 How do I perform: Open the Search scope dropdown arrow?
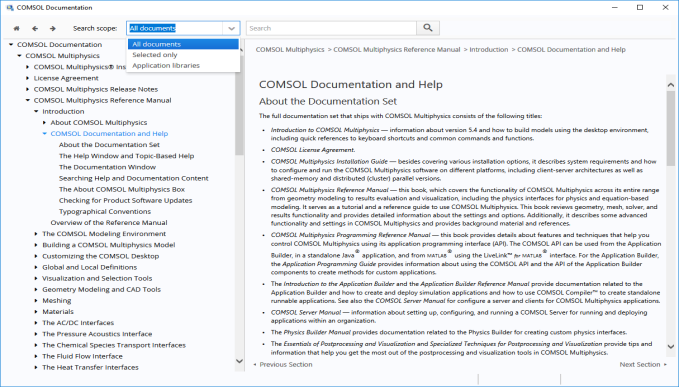click(231, 28)
